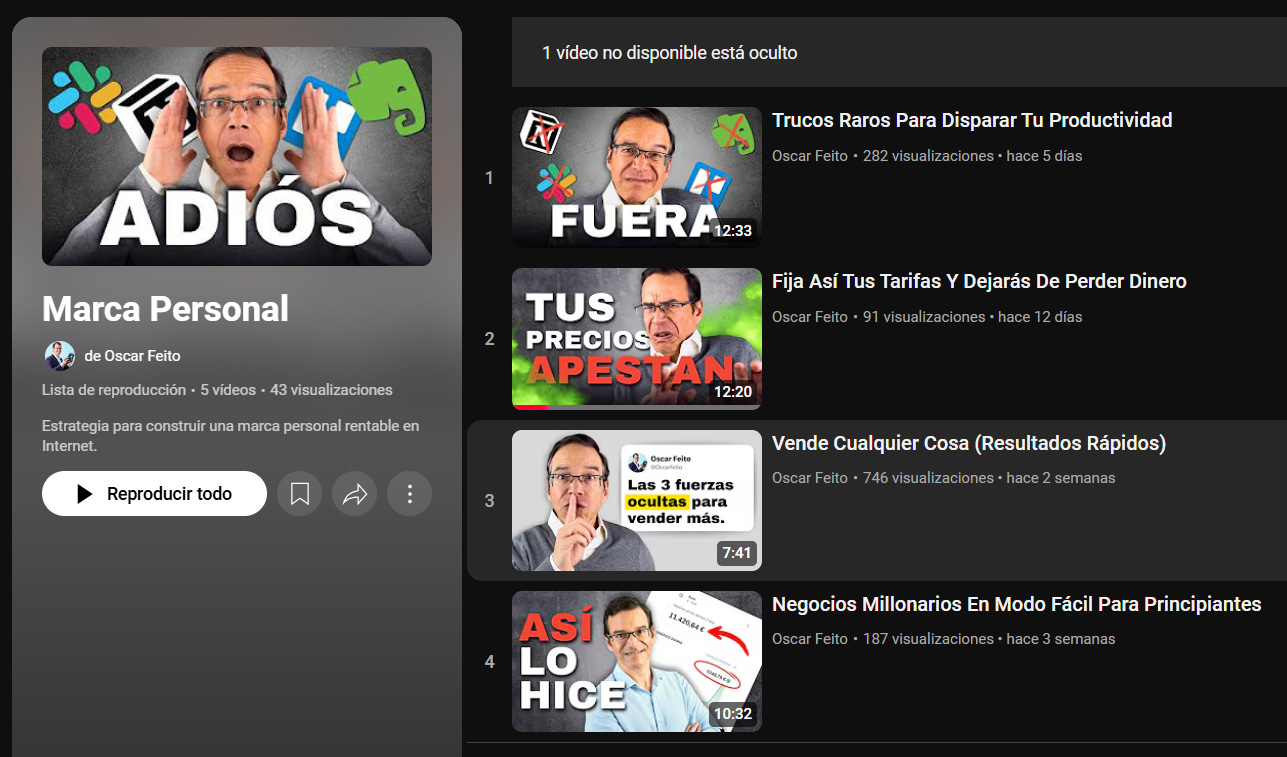Click the playlist description about 'Estrategia para construir'
This screenshot has width=1287, height=757.
tap(231, 436)
